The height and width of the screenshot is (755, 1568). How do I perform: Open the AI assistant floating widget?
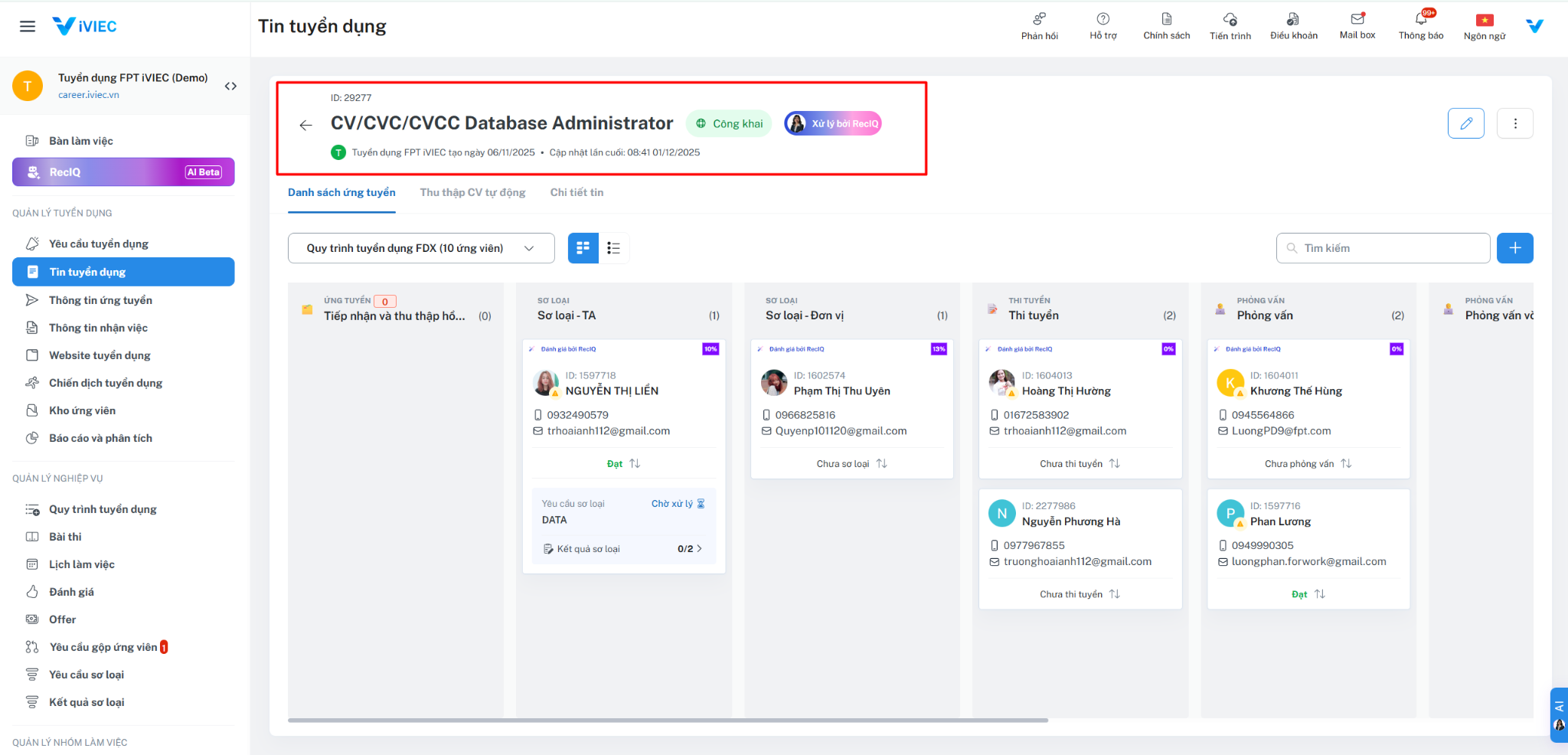point(1559,715)
